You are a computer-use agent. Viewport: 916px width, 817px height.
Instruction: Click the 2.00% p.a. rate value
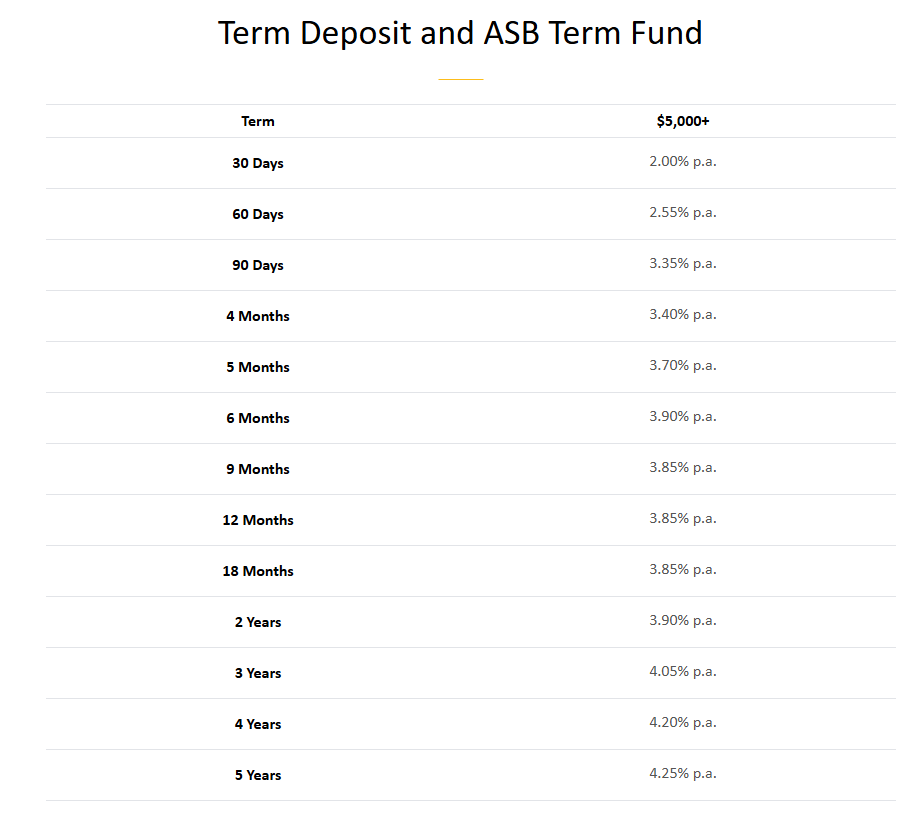pyautogui.click(x=683, y=162)
